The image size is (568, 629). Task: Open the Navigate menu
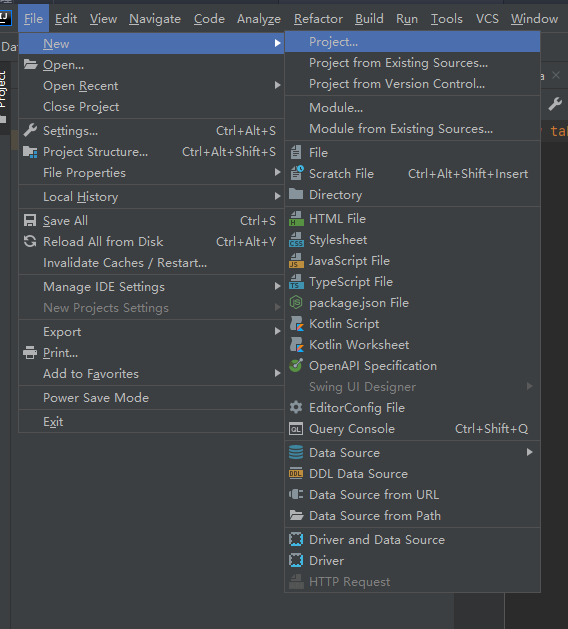pos(155,19)
